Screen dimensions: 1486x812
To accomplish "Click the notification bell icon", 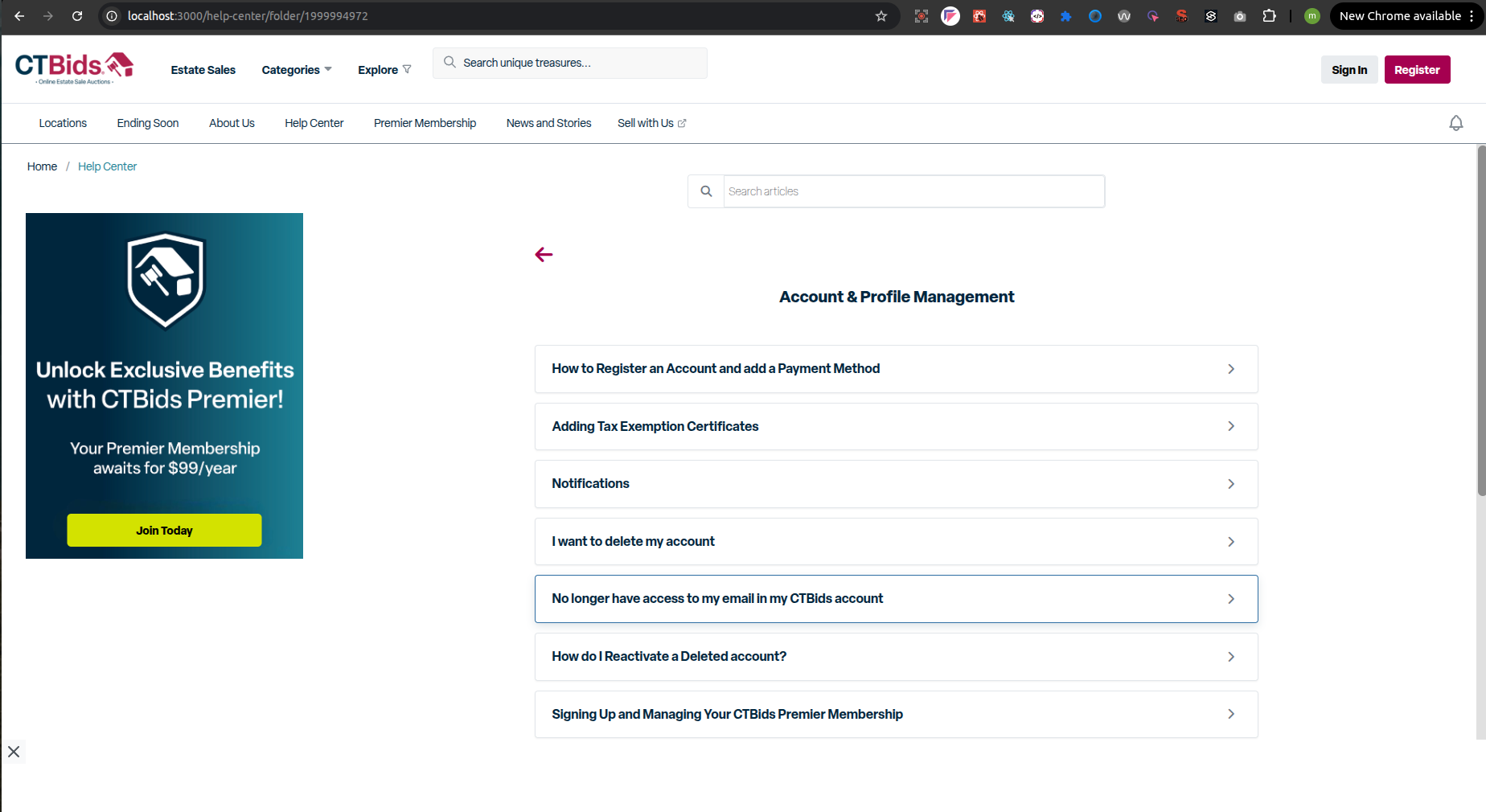I will point(1456,123).
